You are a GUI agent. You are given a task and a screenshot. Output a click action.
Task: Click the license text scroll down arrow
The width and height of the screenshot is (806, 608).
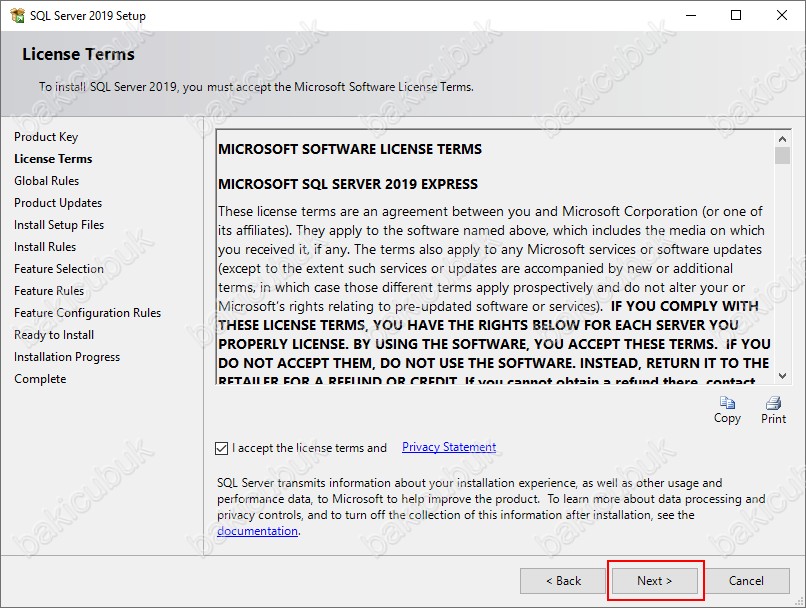782,376
